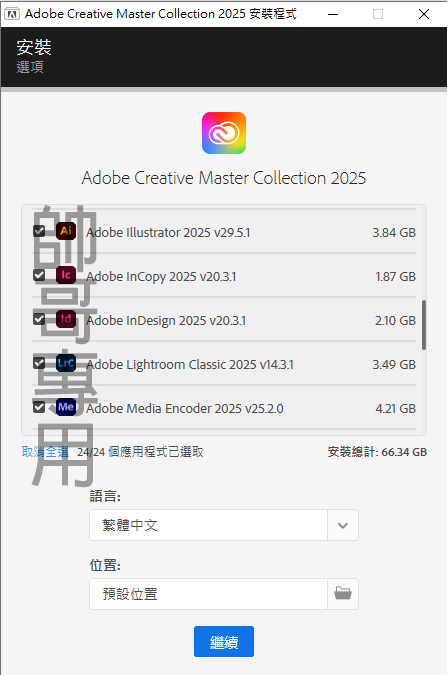Toggle the Adobe InDesign 2025 checkbox
This screenshot has height=675, width=448.
(39, 319)
